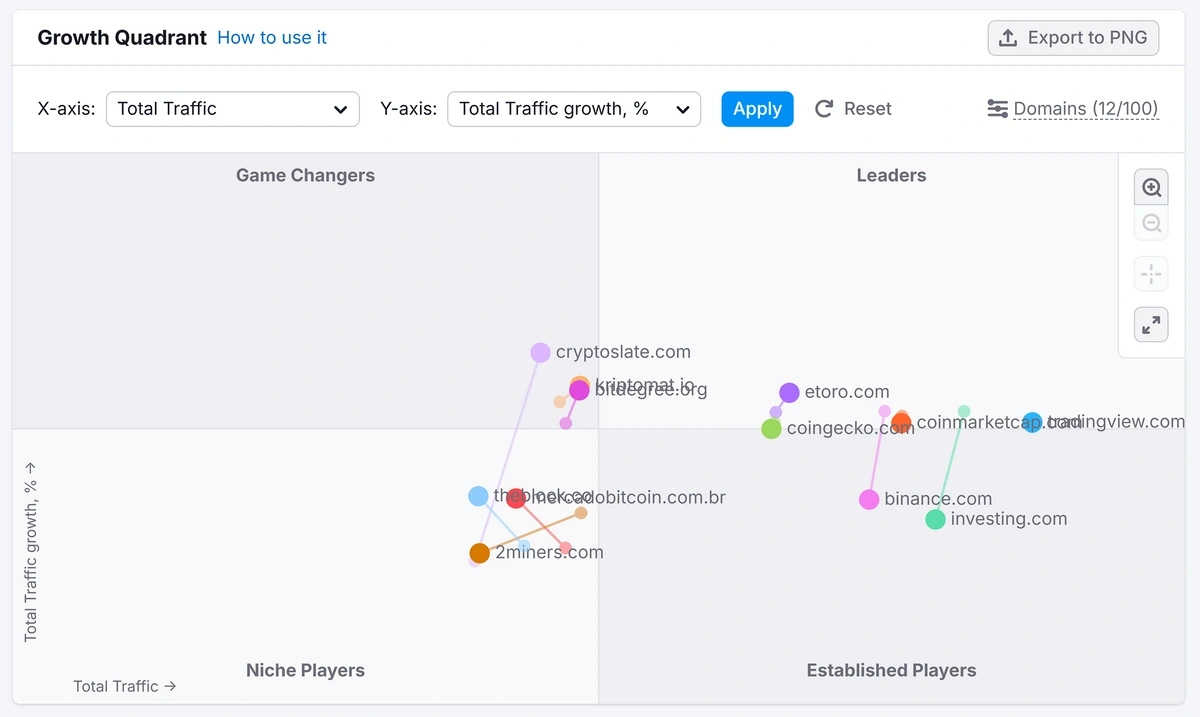
Task: Open the Domains (12/100) selector
Action: point(1073,109)
